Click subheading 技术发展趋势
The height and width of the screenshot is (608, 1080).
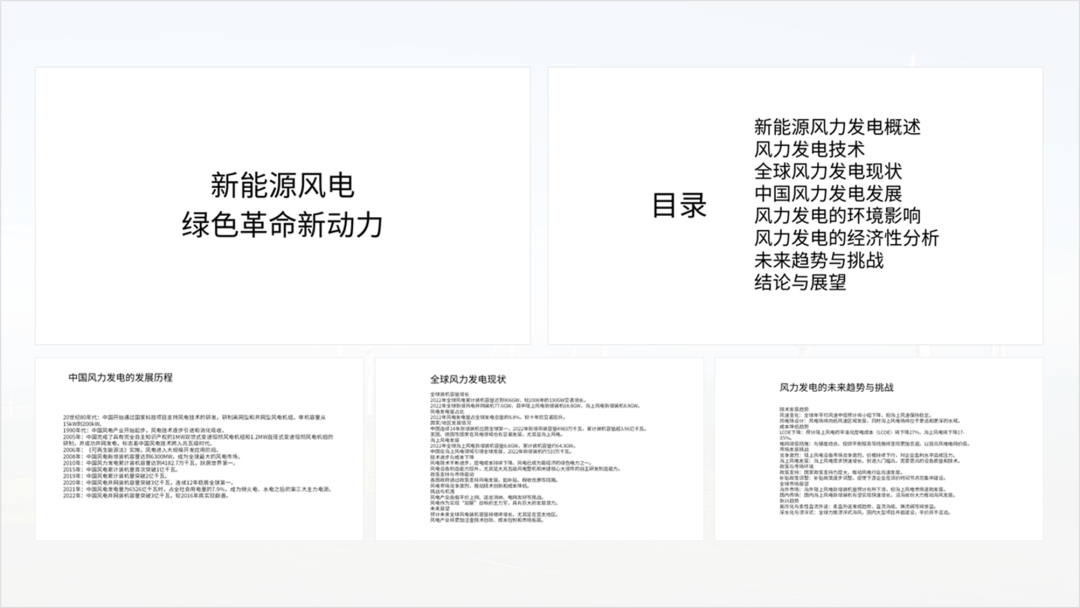coord(794,409)
